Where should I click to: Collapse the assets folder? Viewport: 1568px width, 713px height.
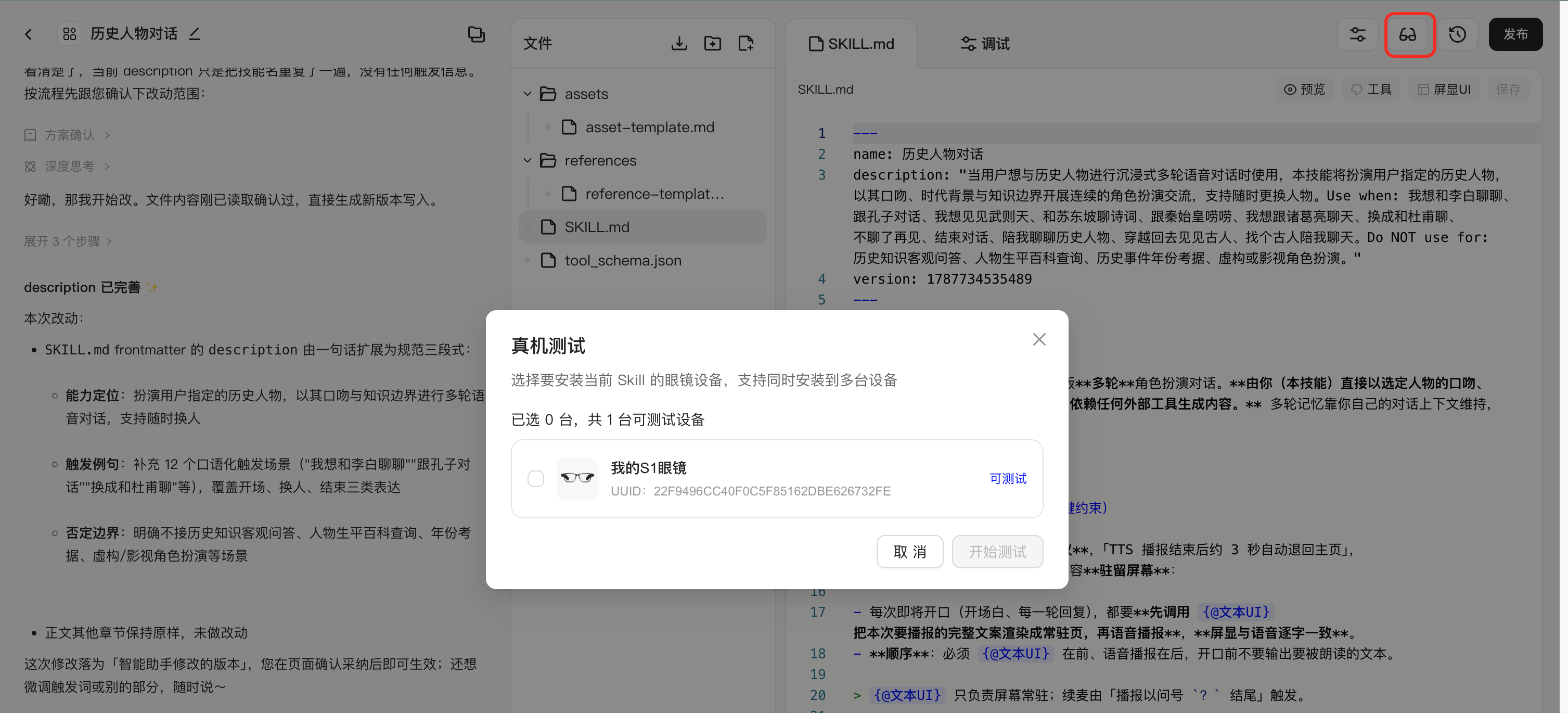pos(527,94)
